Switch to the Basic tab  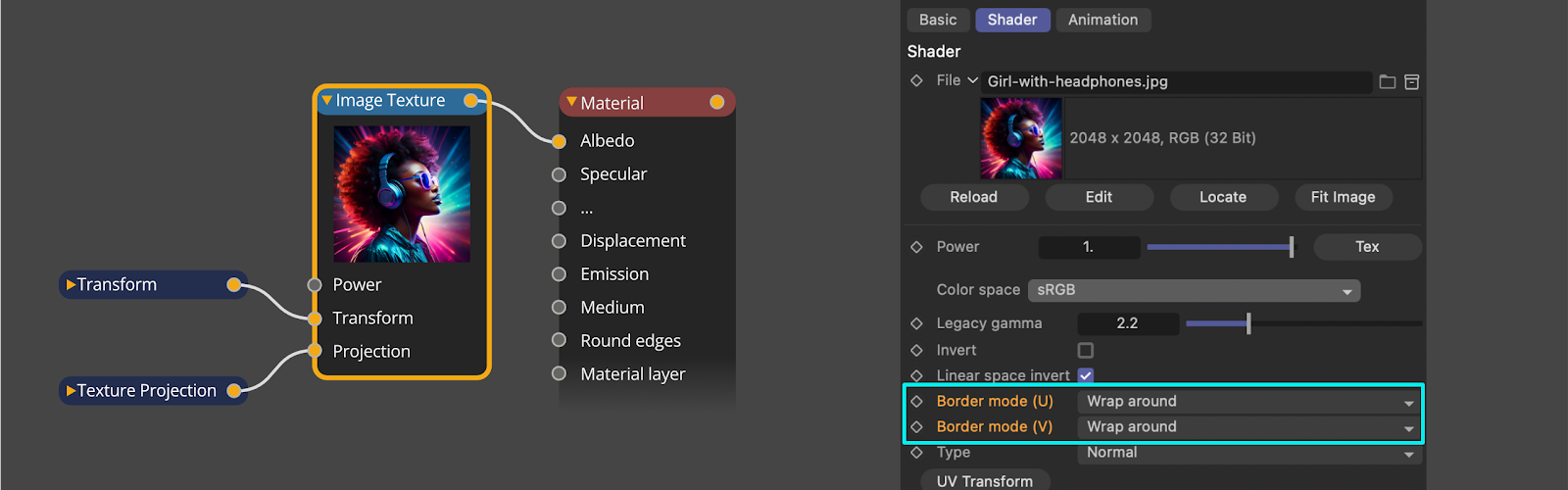click(938, 20)
